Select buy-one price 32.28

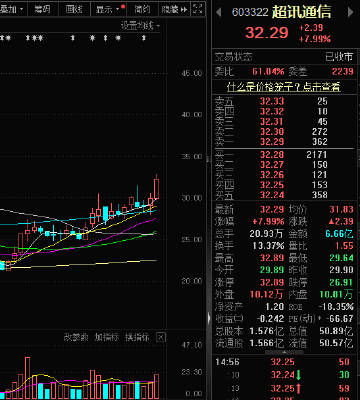(272, 155)
